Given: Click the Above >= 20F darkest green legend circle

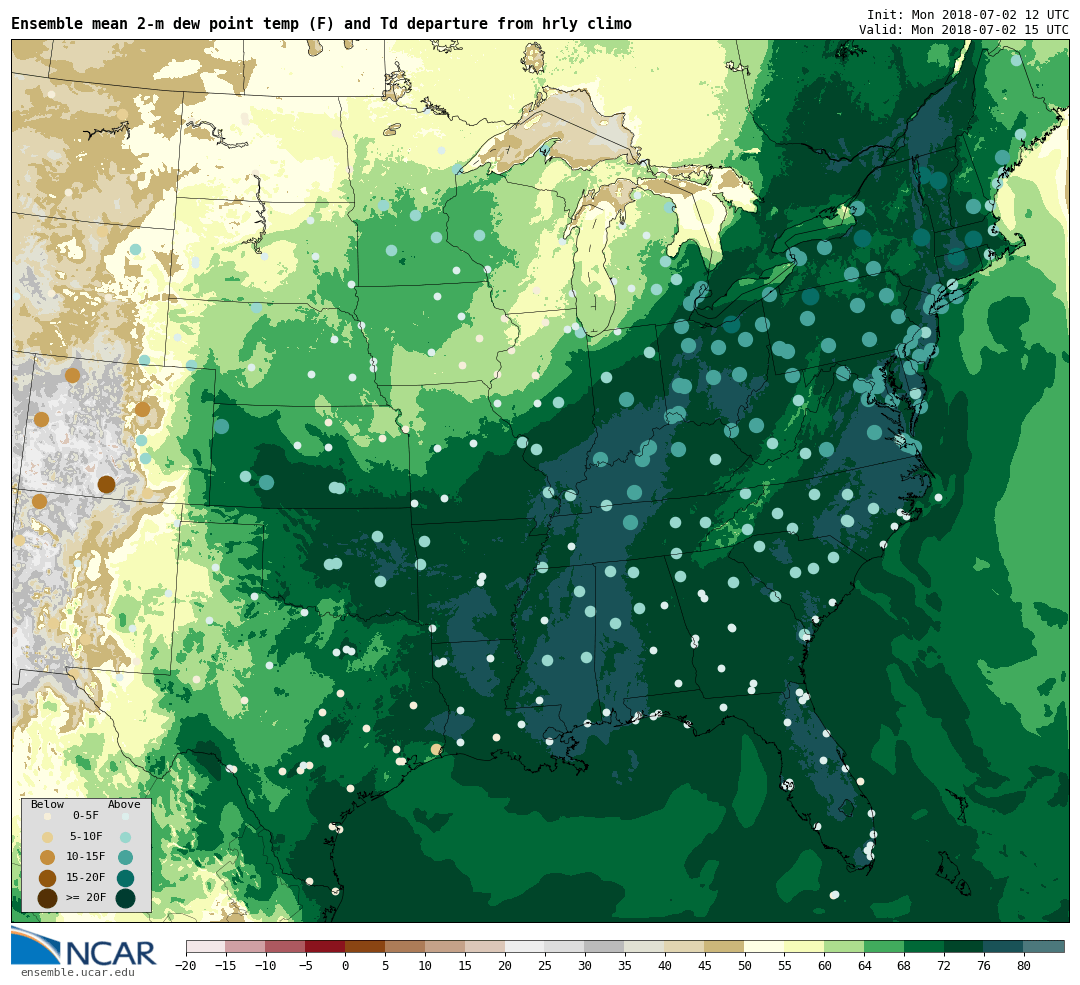Looking at the screenshot, I should [125, 899].
